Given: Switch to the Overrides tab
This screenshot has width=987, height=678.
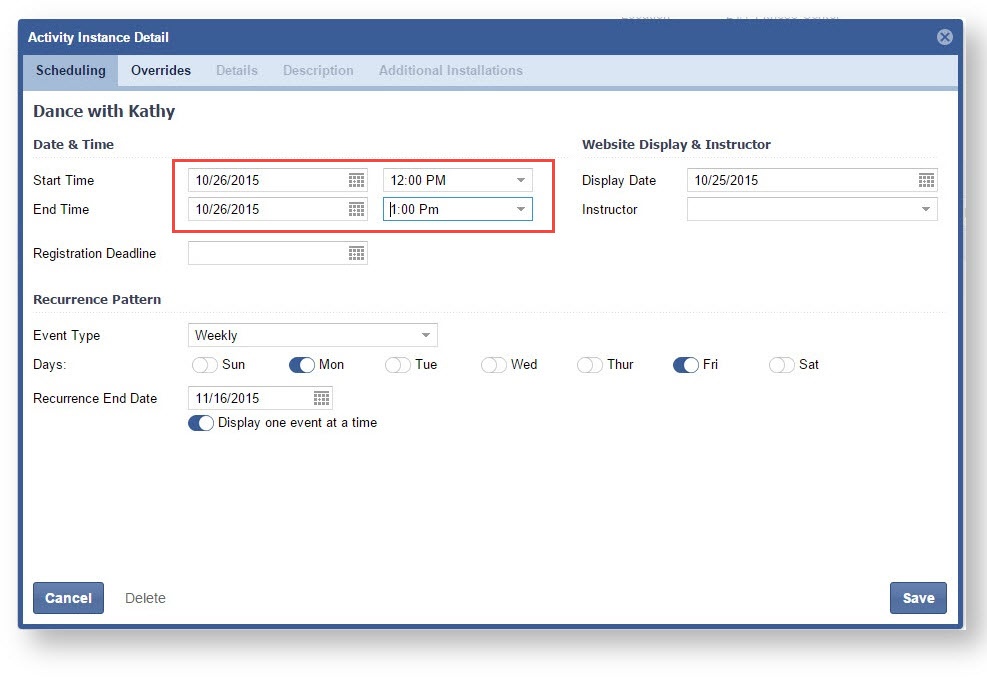Looking at the screenshot, I should point(161,70).
